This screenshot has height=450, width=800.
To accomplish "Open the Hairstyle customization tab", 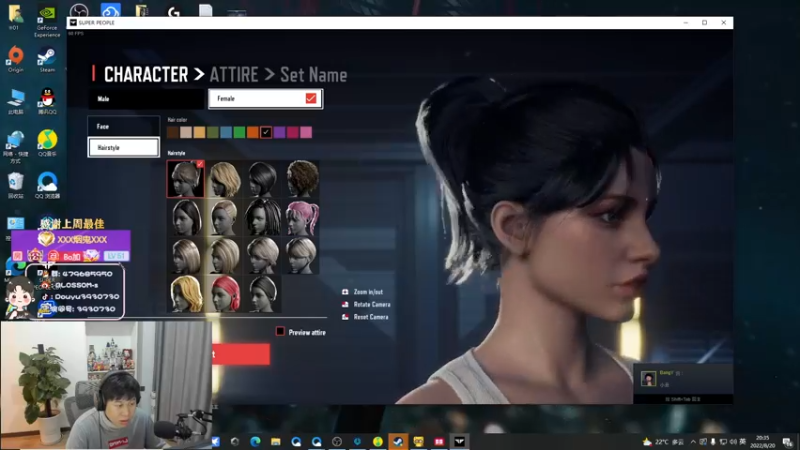I will click(123, 147).
